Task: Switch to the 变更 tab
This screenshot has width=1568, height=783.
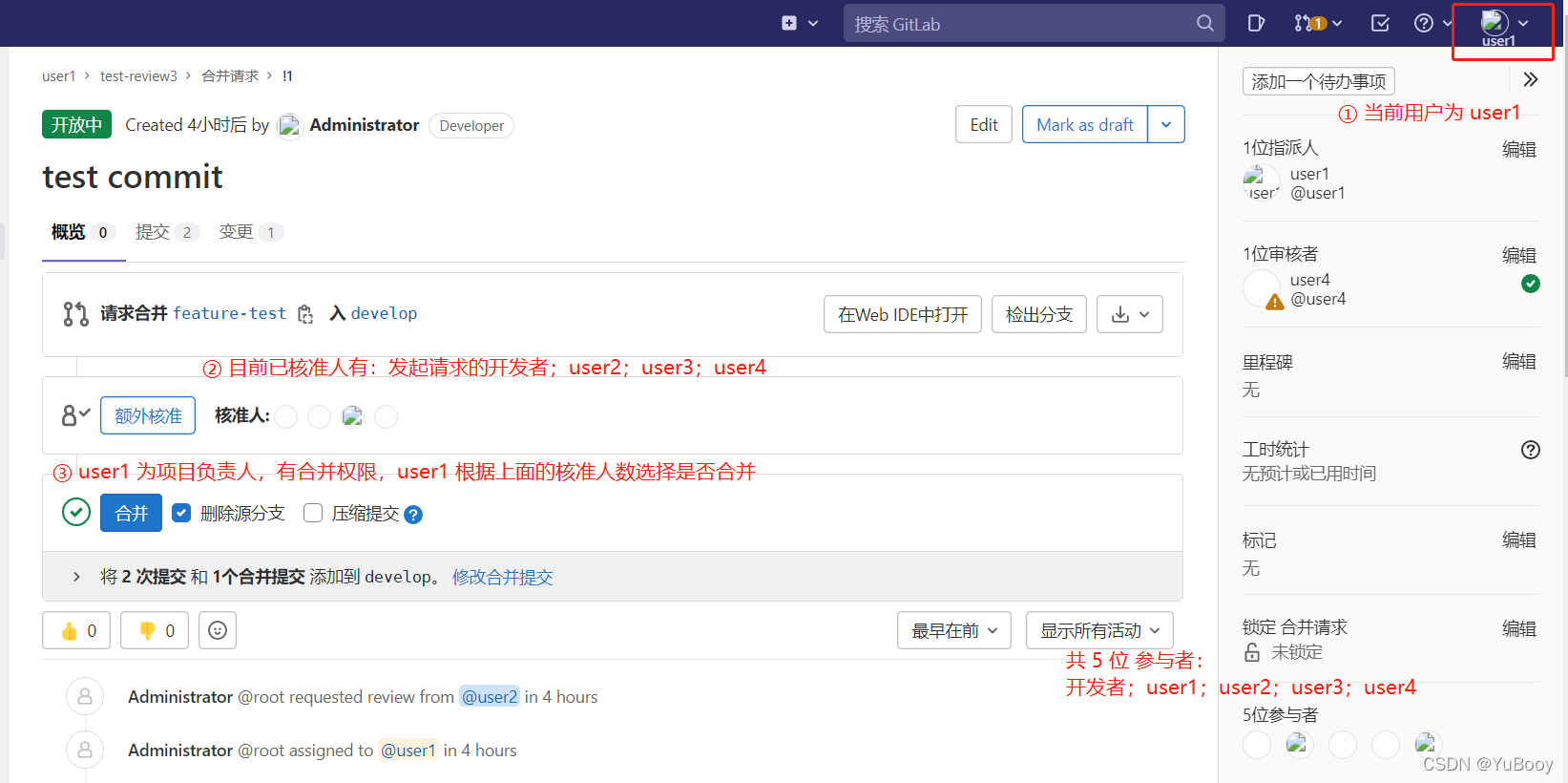Action: (x=251, y=232)
